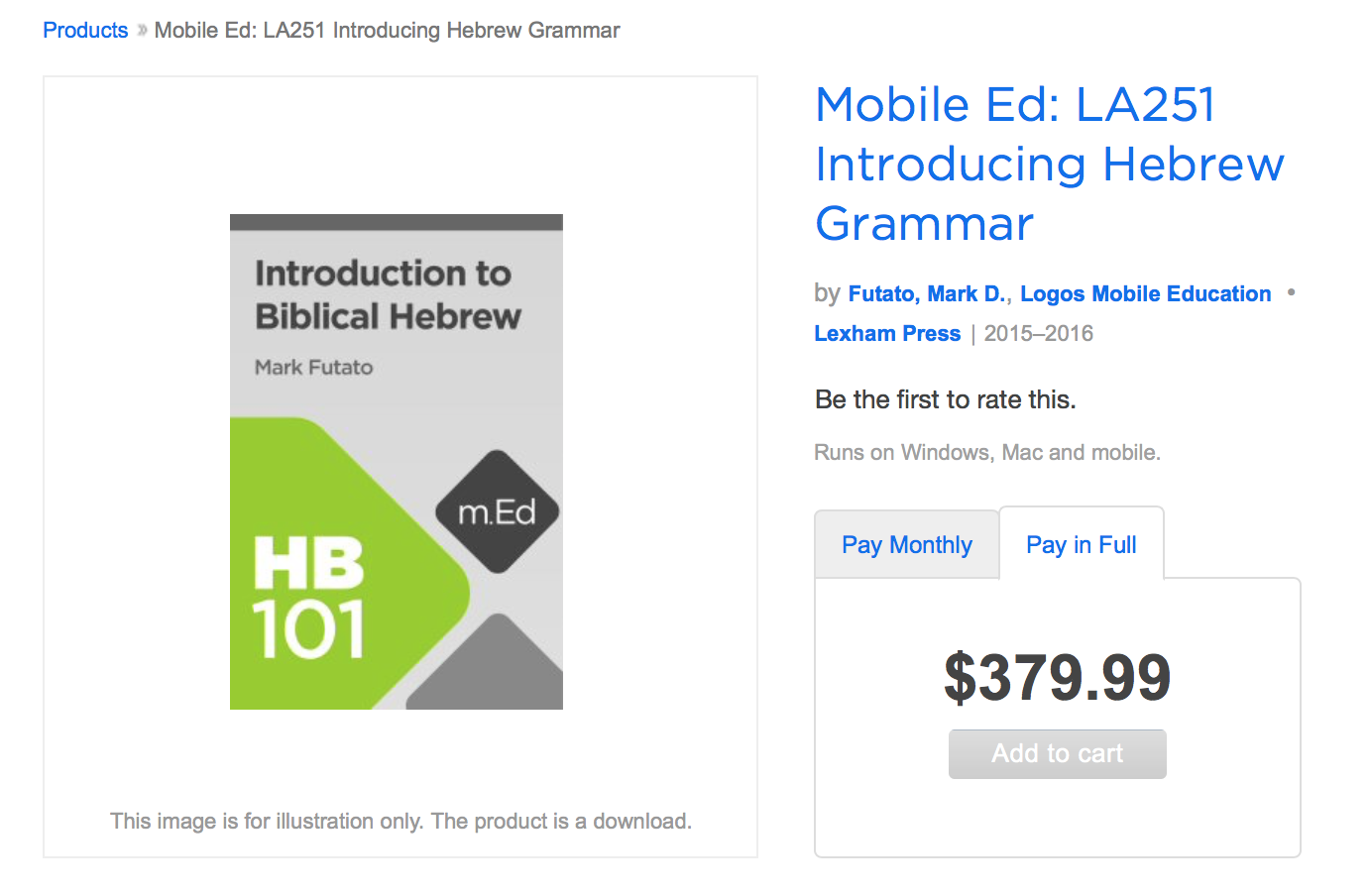The image size is (1370, 896).
Task: Click the Products breadcrumb link
Action: point(85,31)
